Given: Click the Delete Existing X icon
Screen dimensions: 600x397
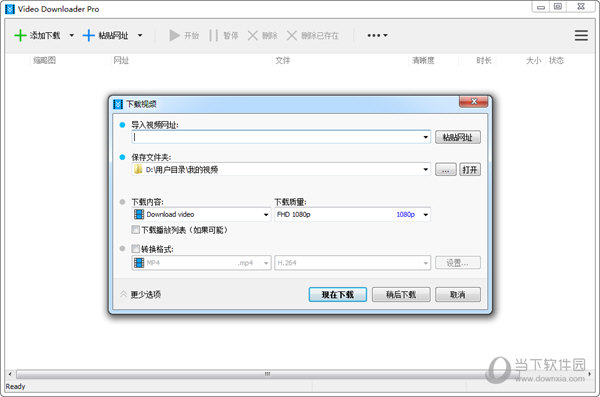Looking at the screenshot, I should tap(292, 35).
